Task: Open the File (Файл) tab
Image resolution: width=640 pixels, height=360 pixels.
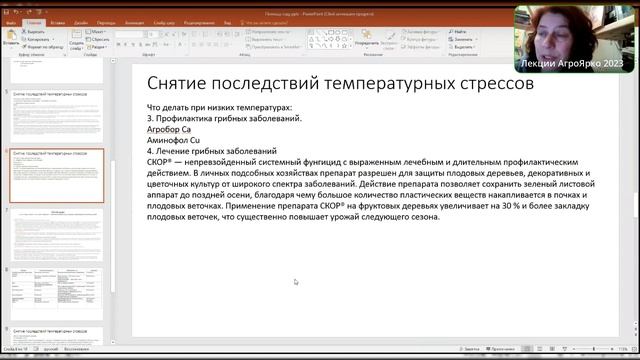Action: [11, 23]
